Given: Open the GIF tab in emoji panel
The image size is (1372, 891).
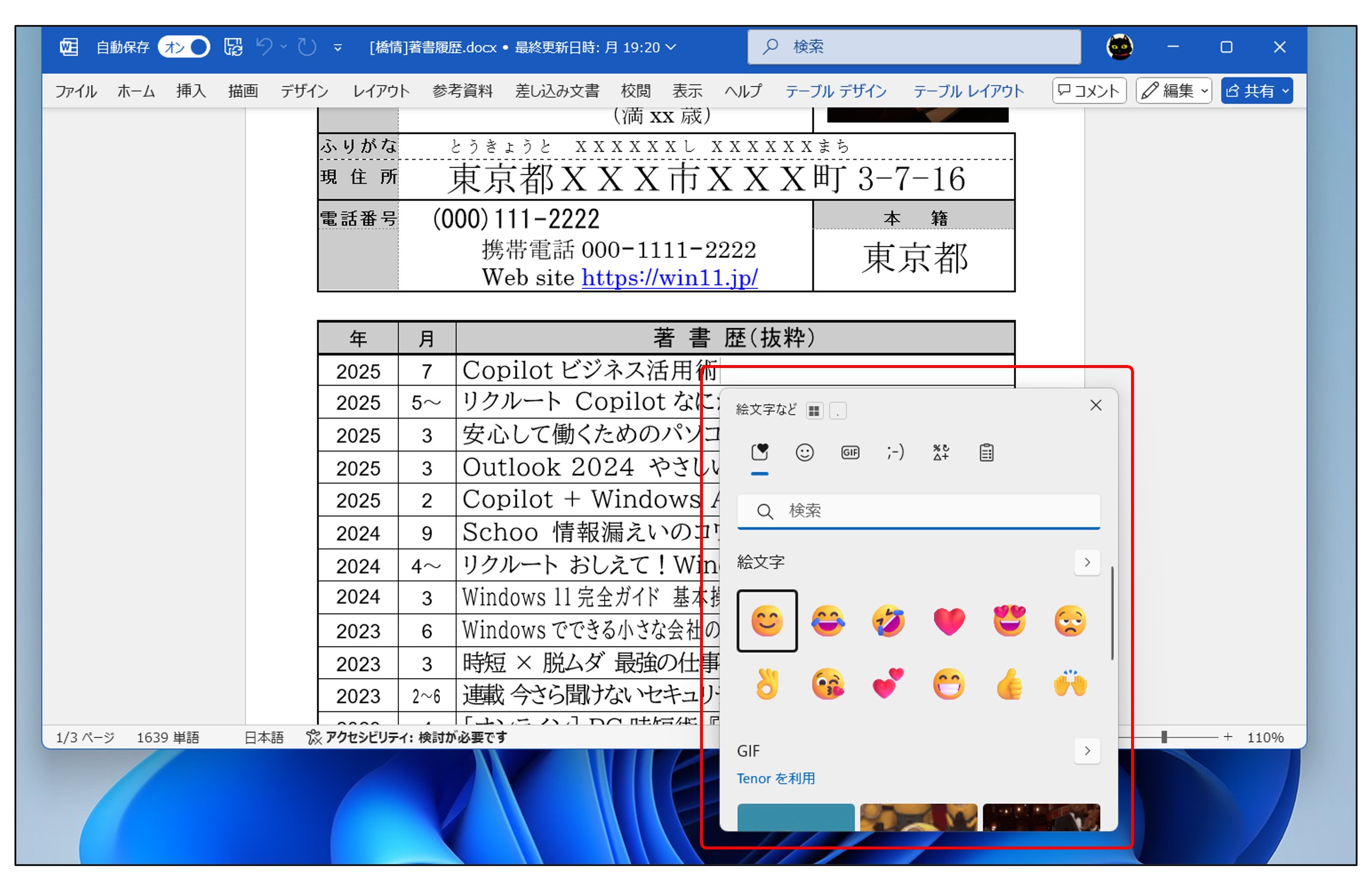Looking at the screenshot, I should [x=850, y=452].
